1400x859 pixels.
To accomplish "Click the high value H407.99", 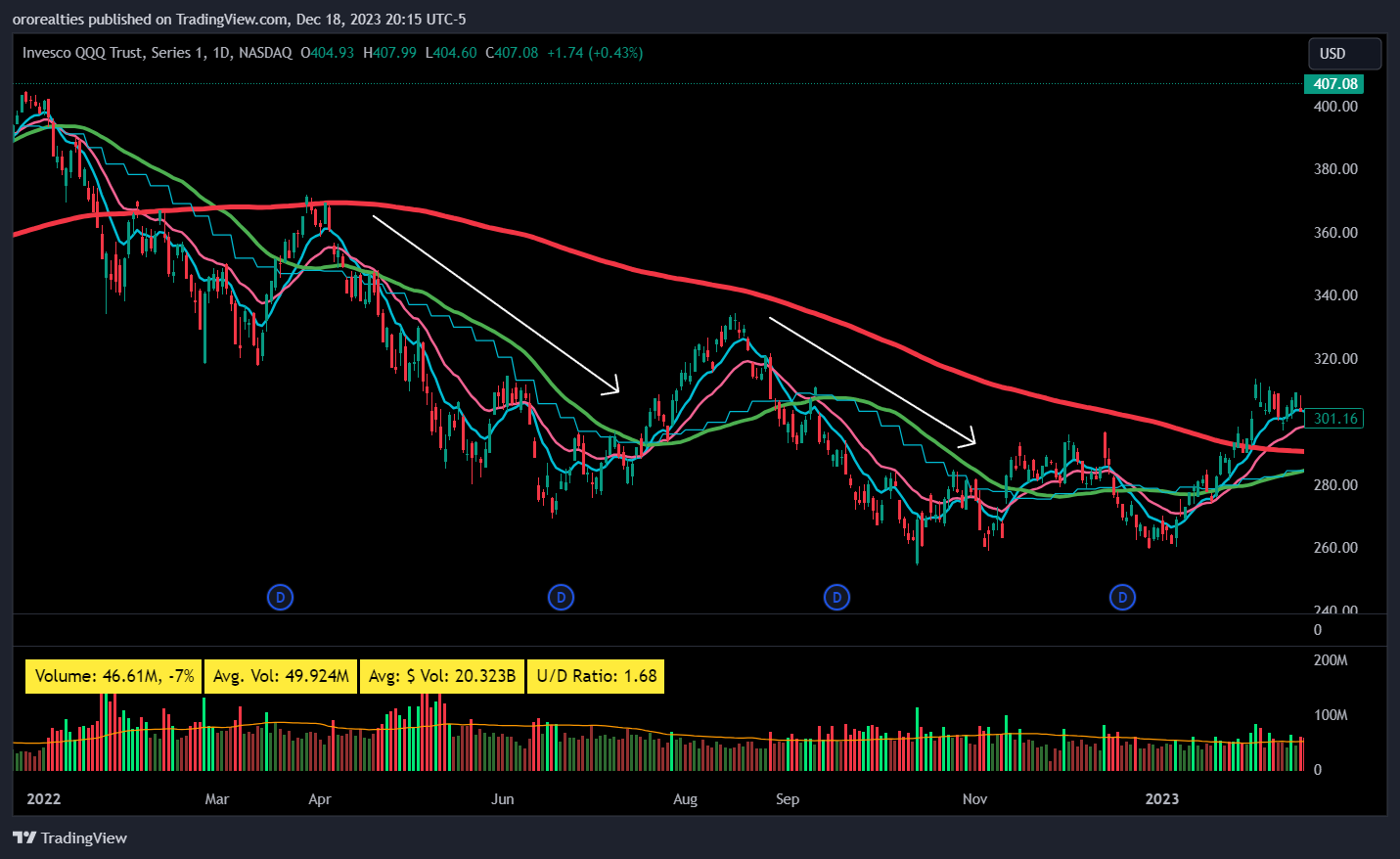I will (x=390, y=53).
